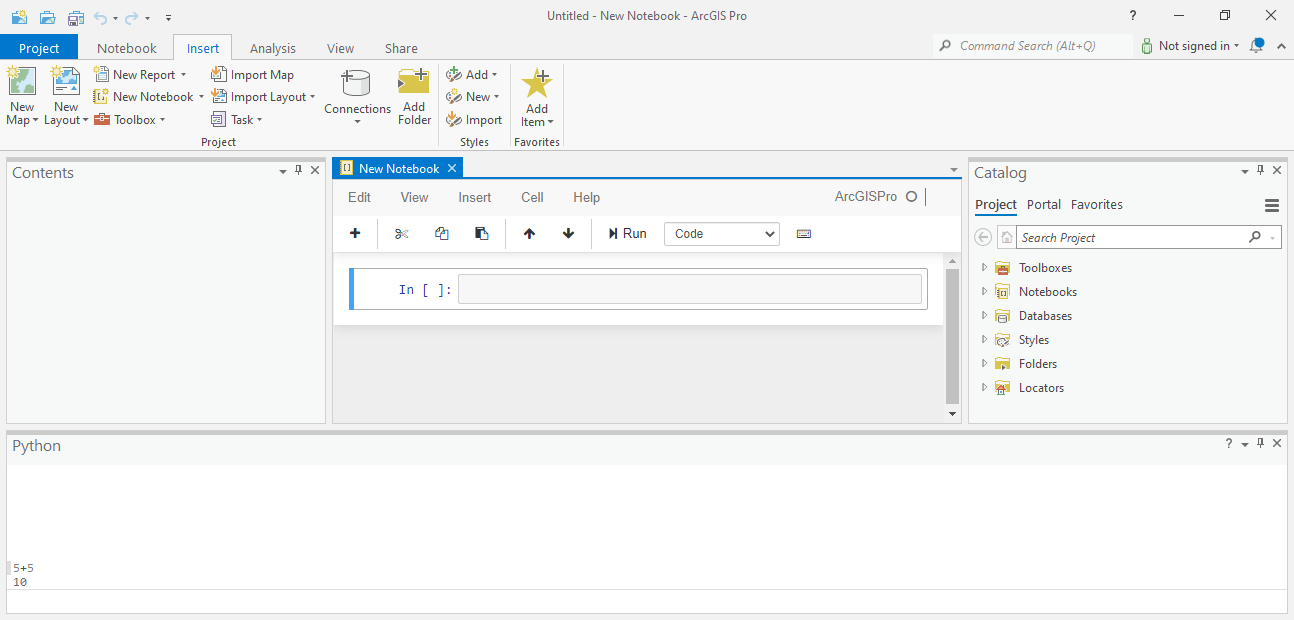
Task: Create a New Map
Action: 21,95
